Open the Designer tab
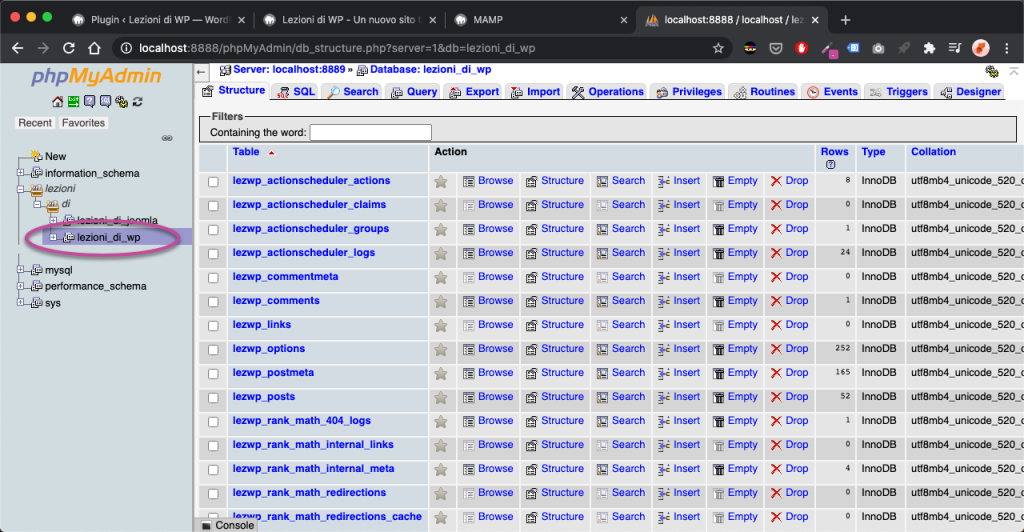 (x=970, y=92)
